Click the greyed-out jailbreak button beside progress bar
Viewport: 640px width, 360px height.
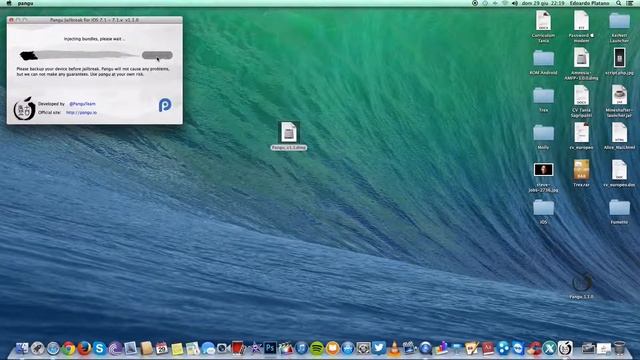pyautogui.click(x=157, y=55)
